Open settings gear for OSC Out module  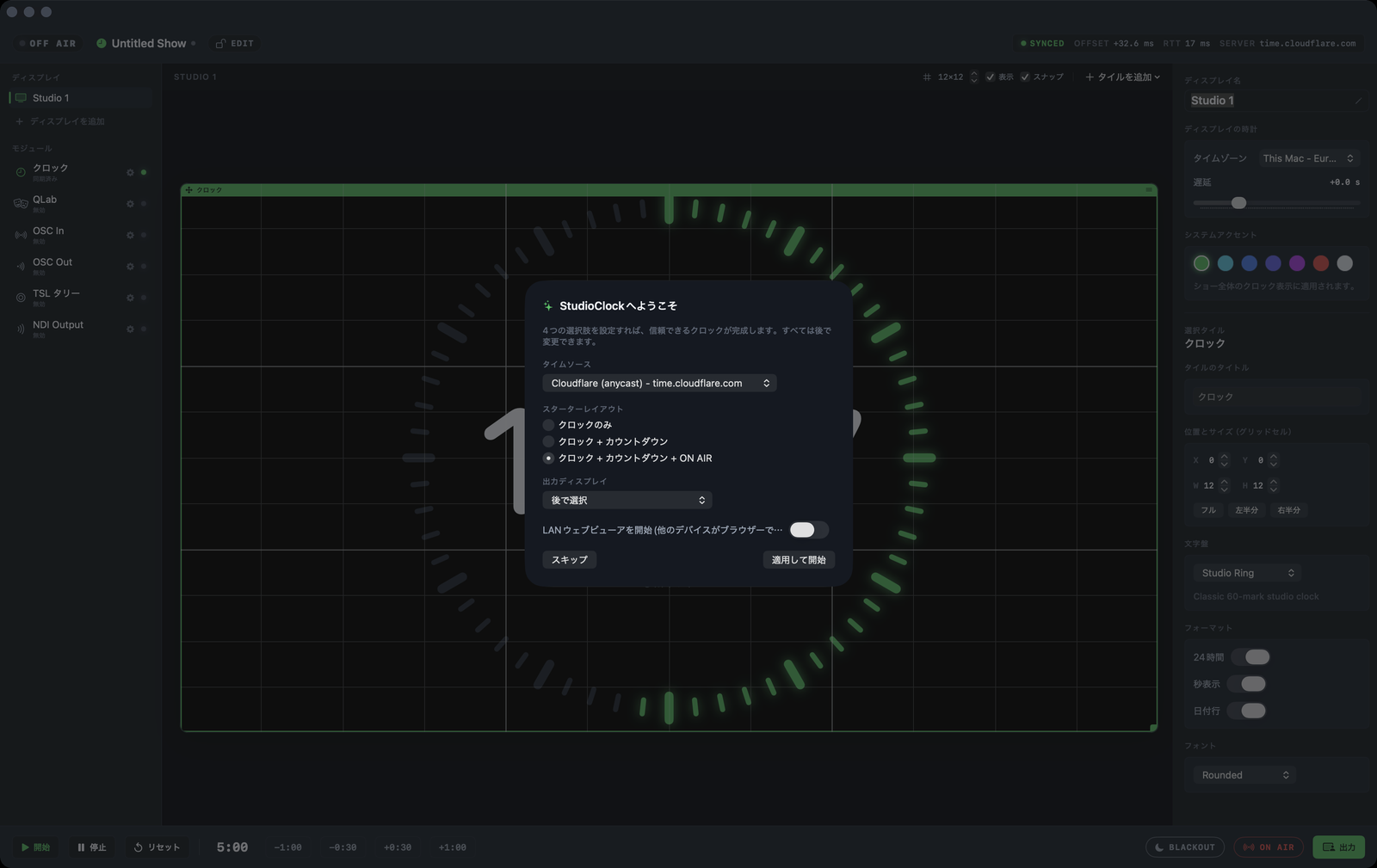point(130,267)
